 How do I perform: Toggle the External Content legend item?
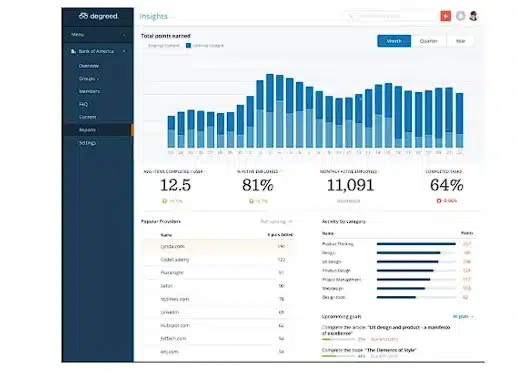coord(163,46)
